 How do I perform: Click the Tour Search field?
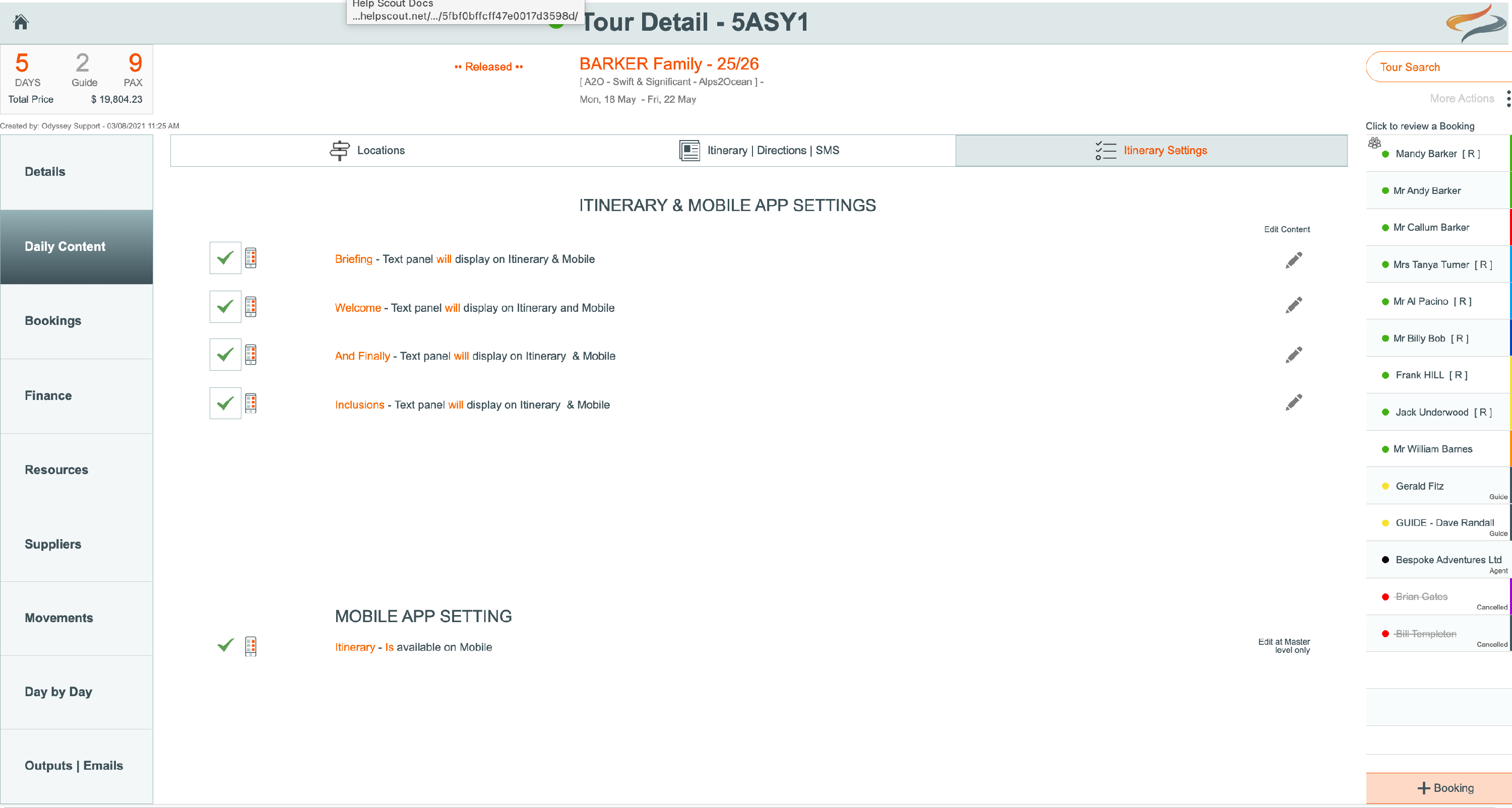tap(1438, 67)
